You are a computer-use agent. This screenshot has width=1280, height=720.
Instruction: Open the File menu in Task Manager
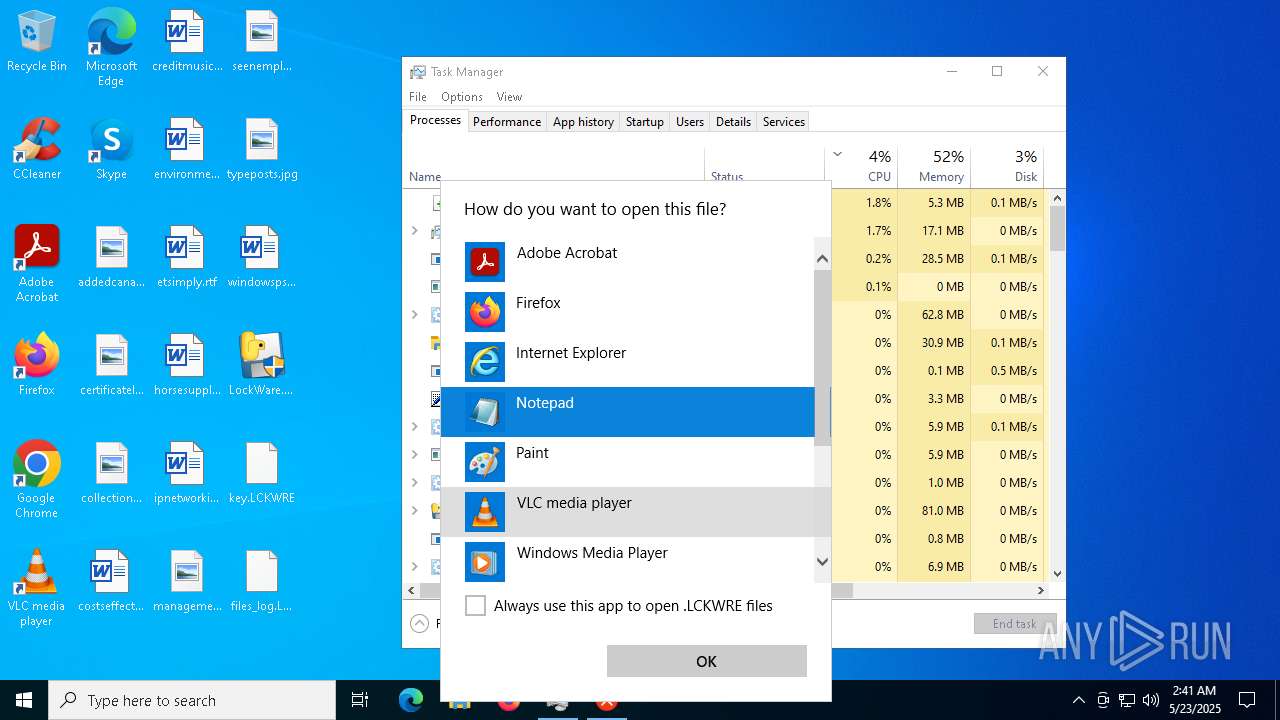click(x=418, y=97)
